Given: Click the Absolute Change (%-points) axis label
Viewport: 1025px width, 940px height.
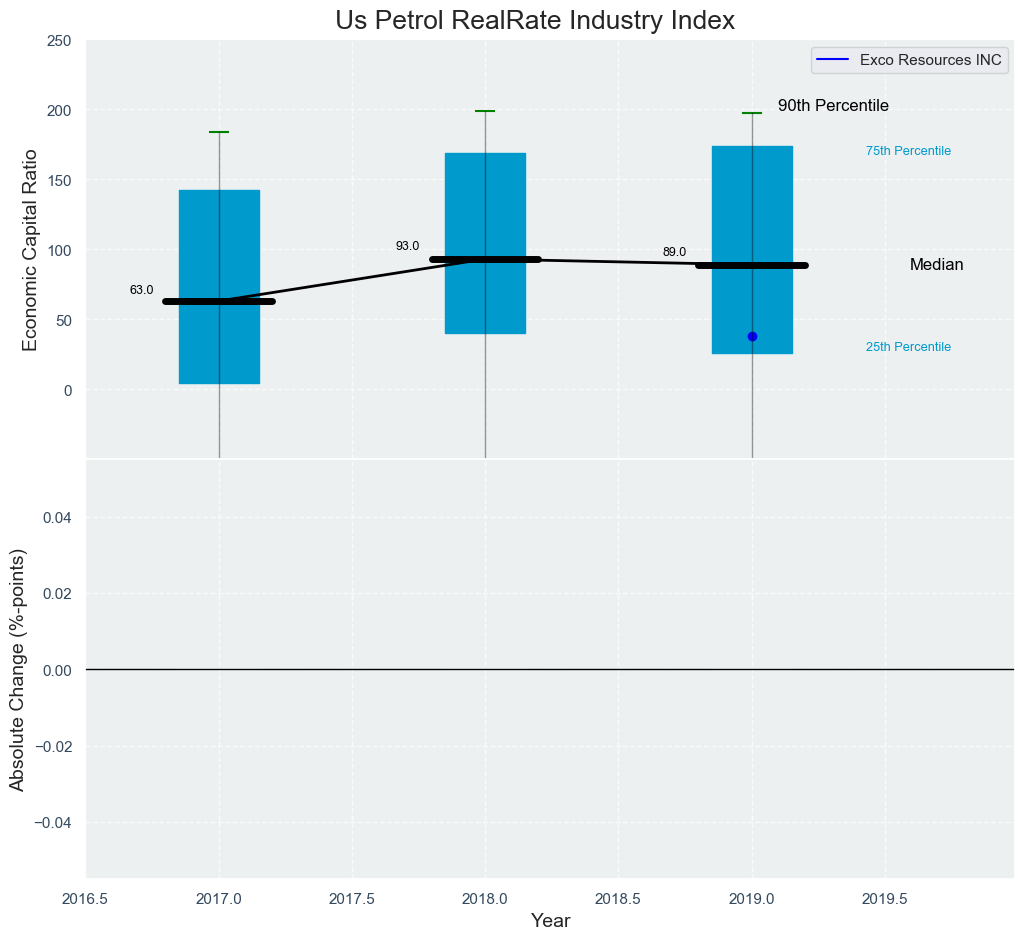Looking at the screenshot, I should (17, 670).
